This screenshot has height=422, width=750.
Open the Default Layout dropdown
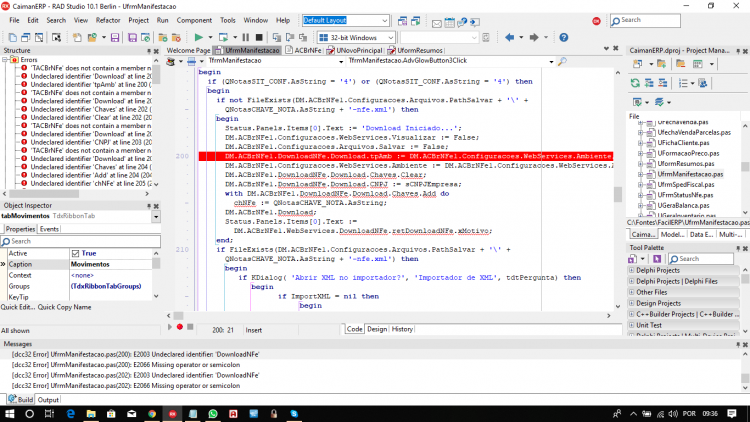coord(385,21)
